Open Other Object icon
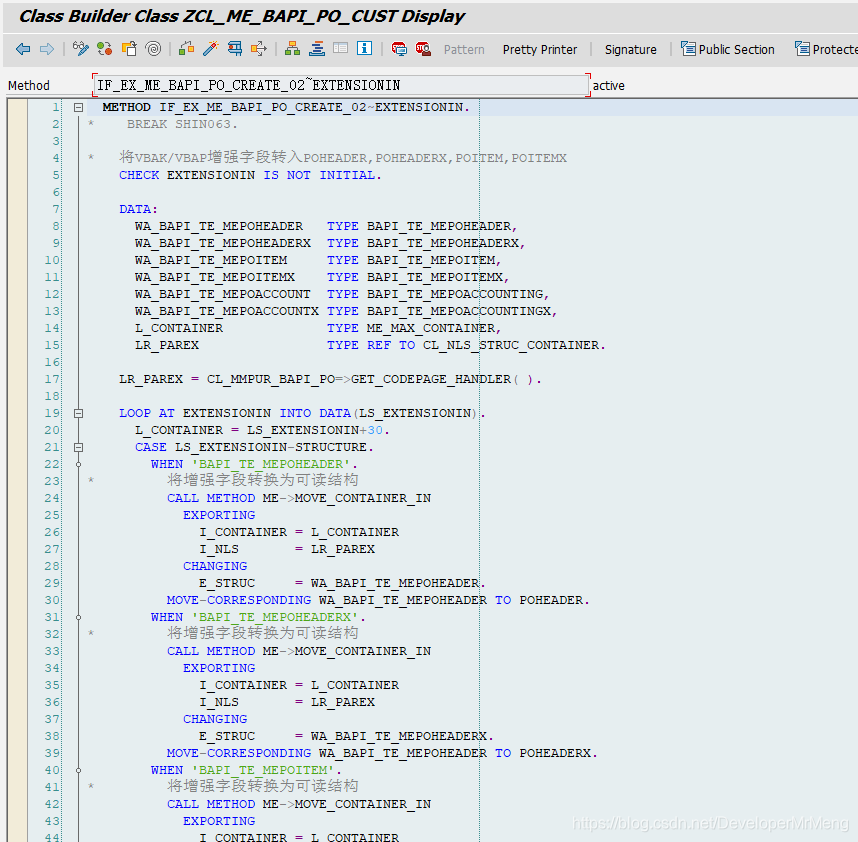The width and height of the screenshot is (858, 842). coord(129,49)
